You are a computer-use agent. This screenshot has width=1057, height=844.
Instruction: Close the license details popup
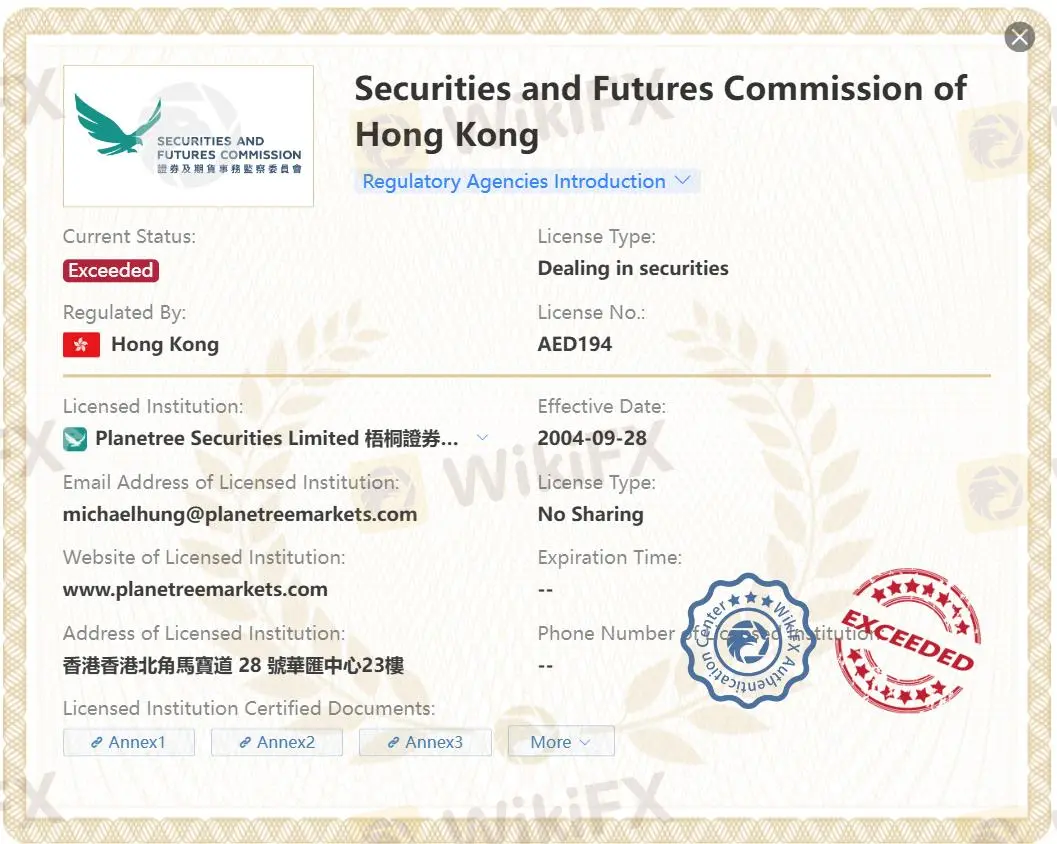(x=1019, y=38)
